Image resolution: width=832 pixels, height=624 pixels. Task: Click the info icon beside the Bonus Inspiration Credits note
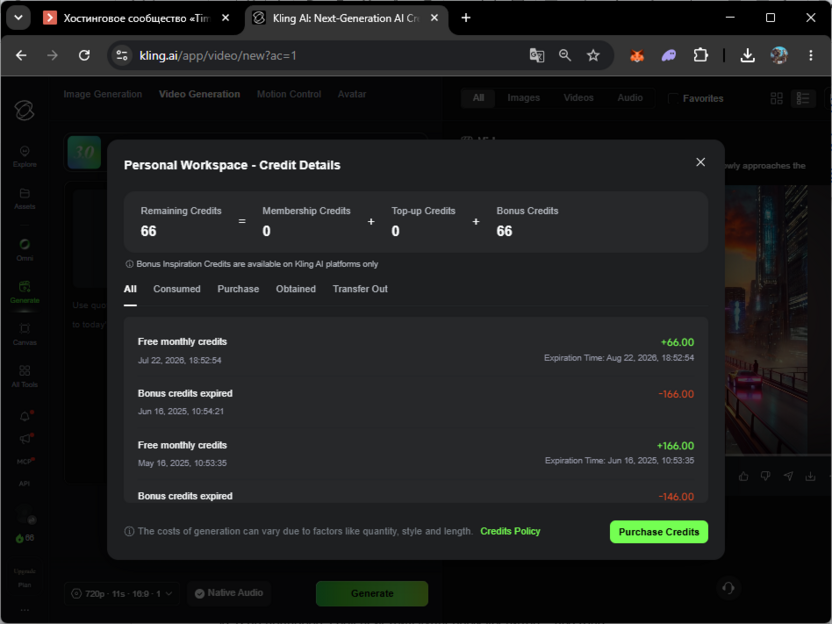point(129,264)
